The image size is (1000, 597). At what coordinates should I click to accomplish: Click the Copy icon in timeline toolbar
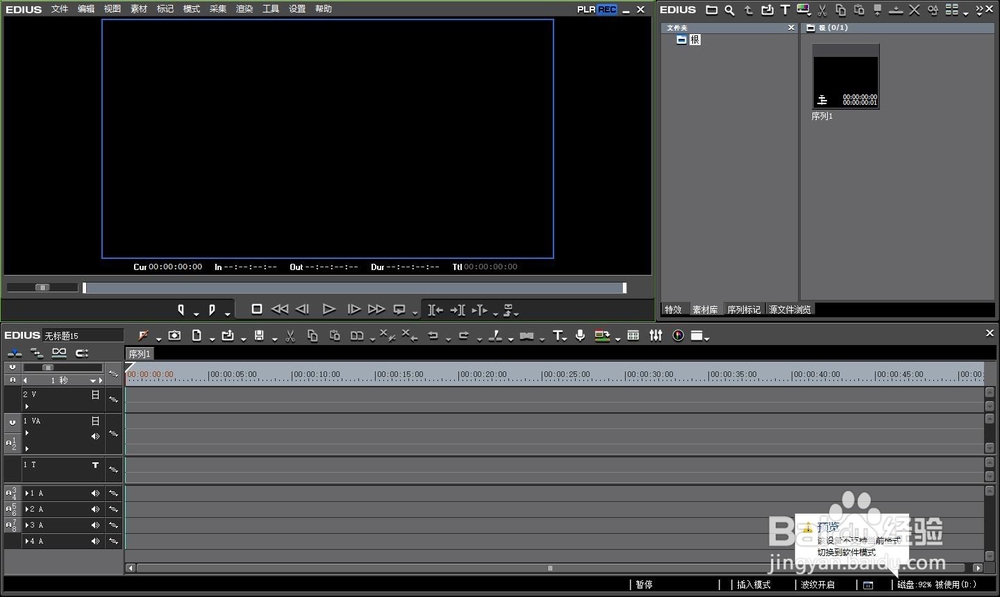312,335
